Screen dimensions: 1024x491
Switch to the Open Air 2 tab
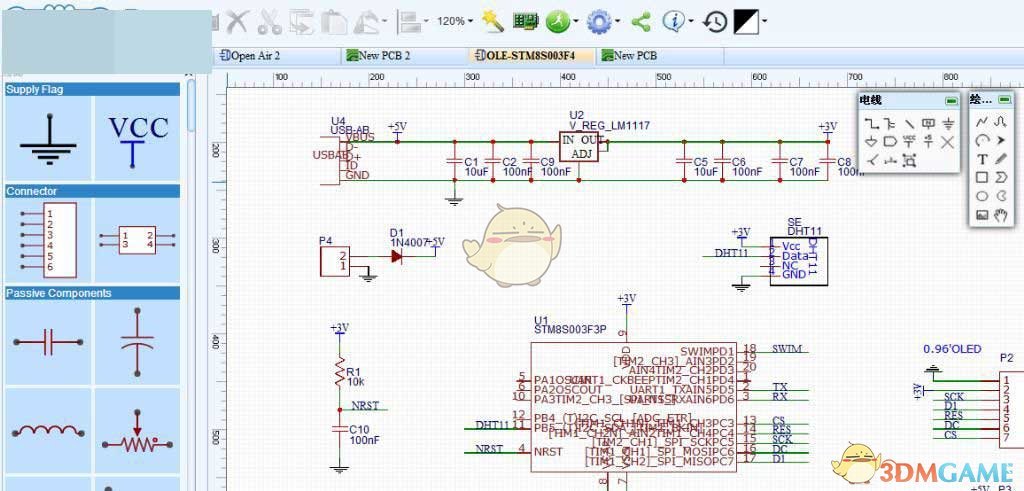pyautogui.click(x=255, y=56)
